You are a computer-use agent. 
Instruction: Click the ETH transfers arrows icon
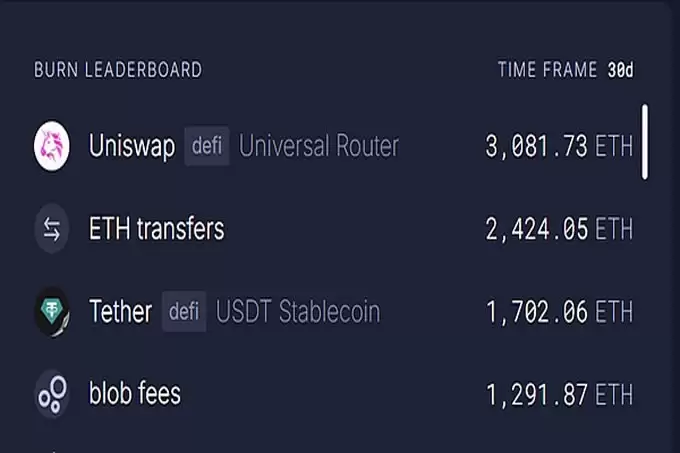click(x=51, y=229)
